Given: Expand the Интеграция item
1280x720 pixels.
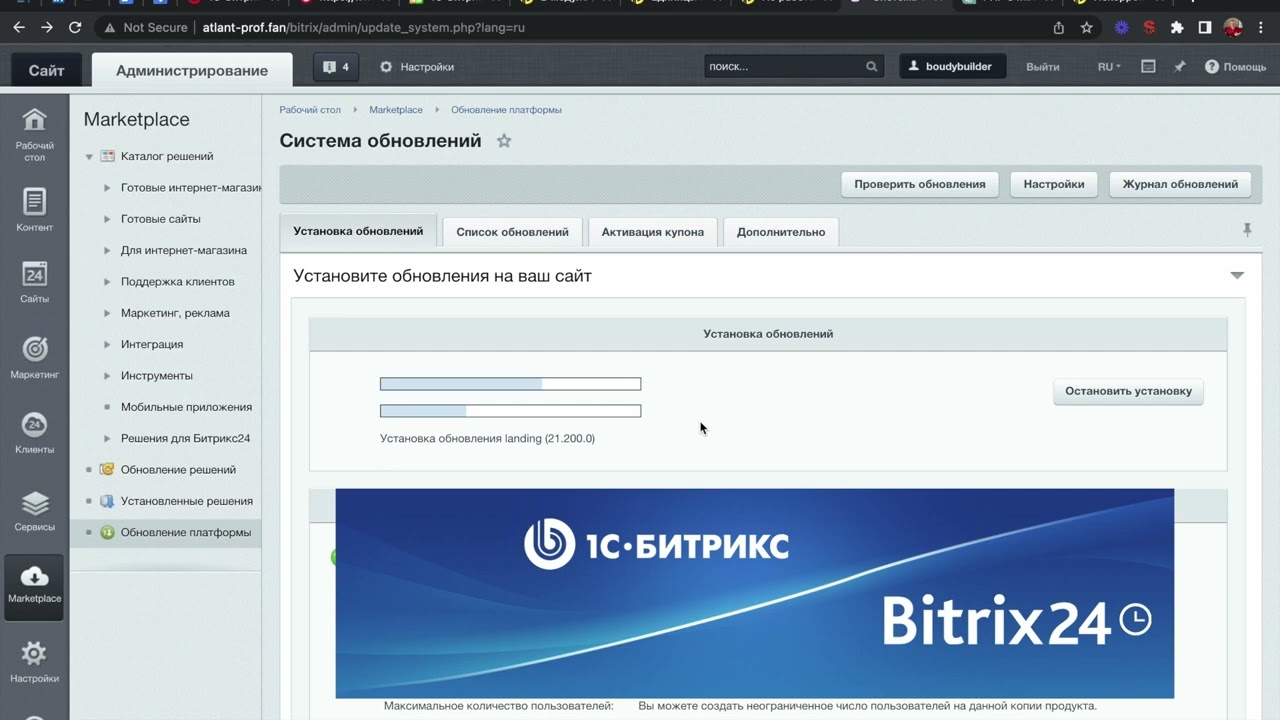Looking at the screenshot, I should [x=108, y=345].
